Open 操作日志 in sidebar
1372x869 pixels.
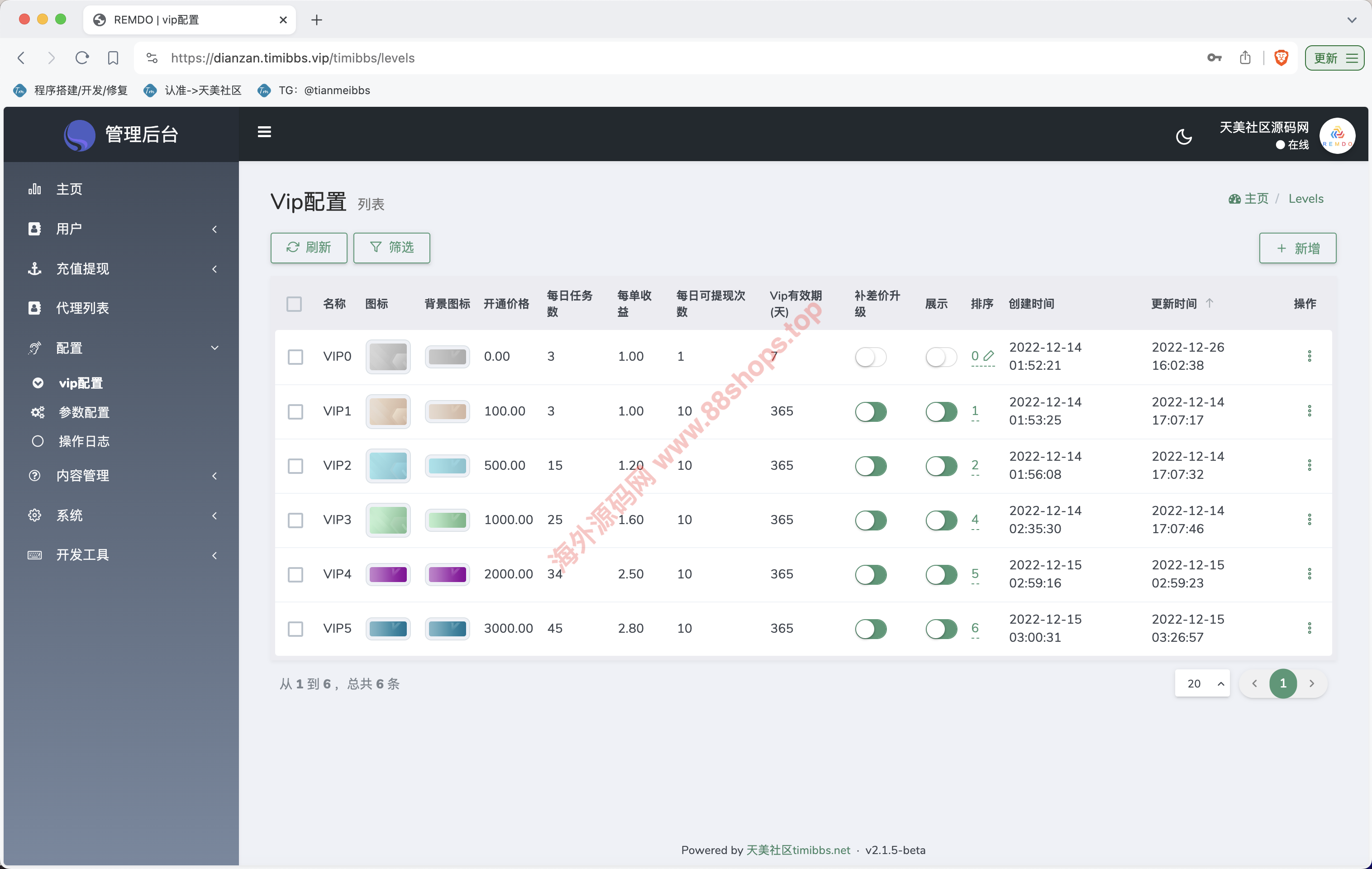84,441
